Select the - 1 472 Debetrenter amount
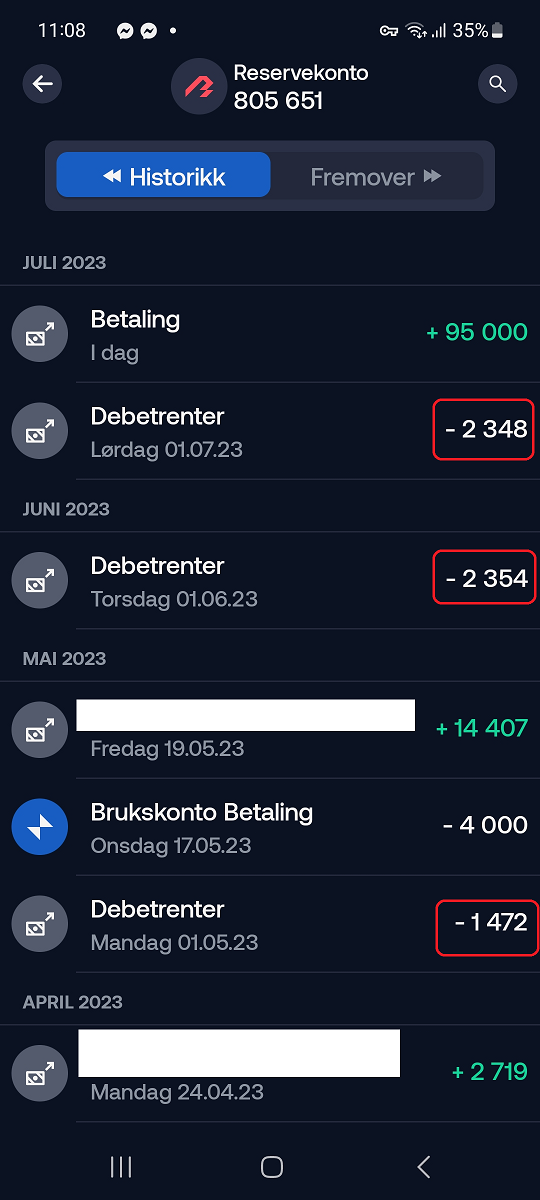This screenshot has height=1200, width=540. pyautogui.click(x=487, y=925)
